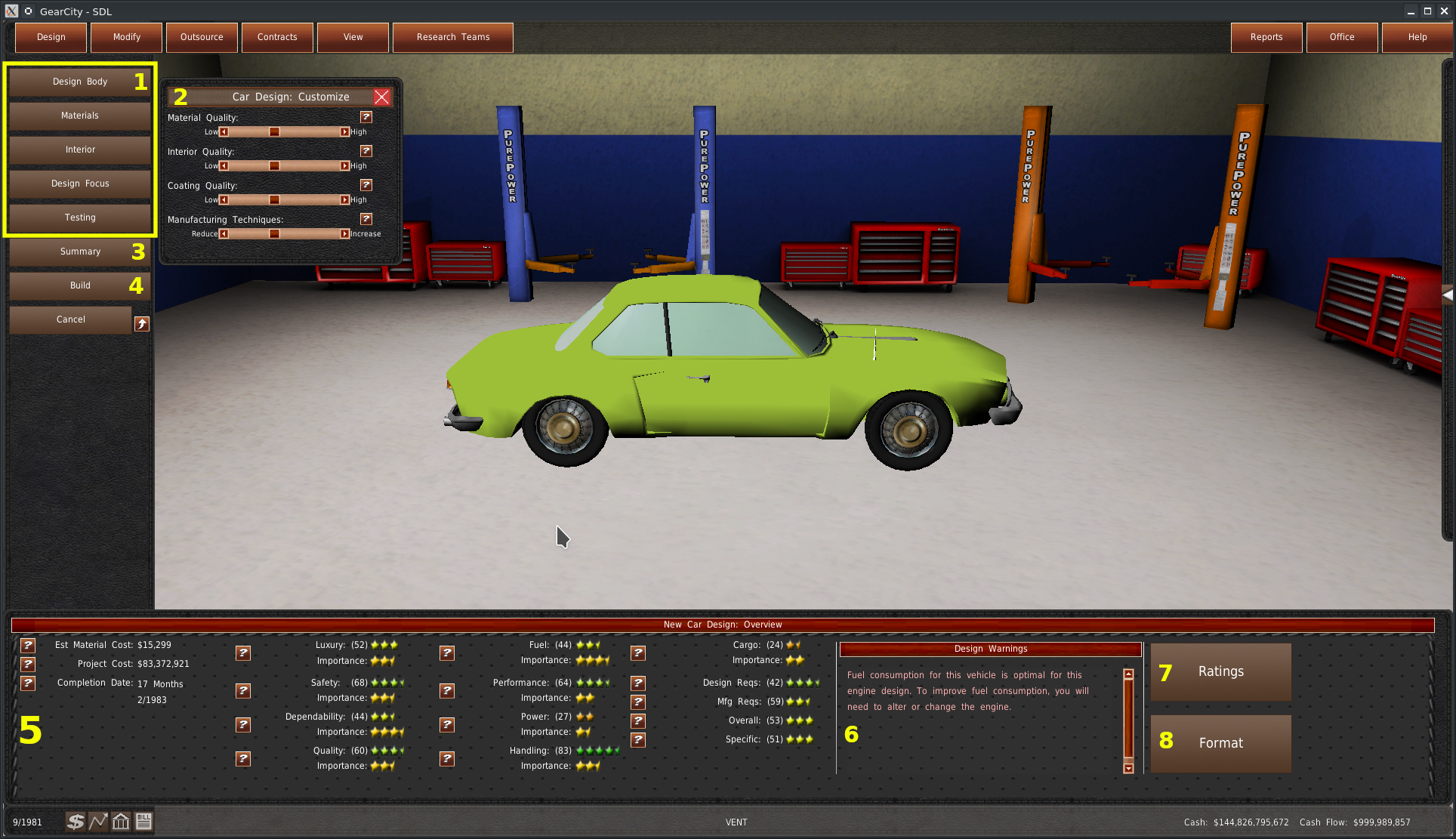Decrease Coating Quality with the Low arrow

(224, 200)
